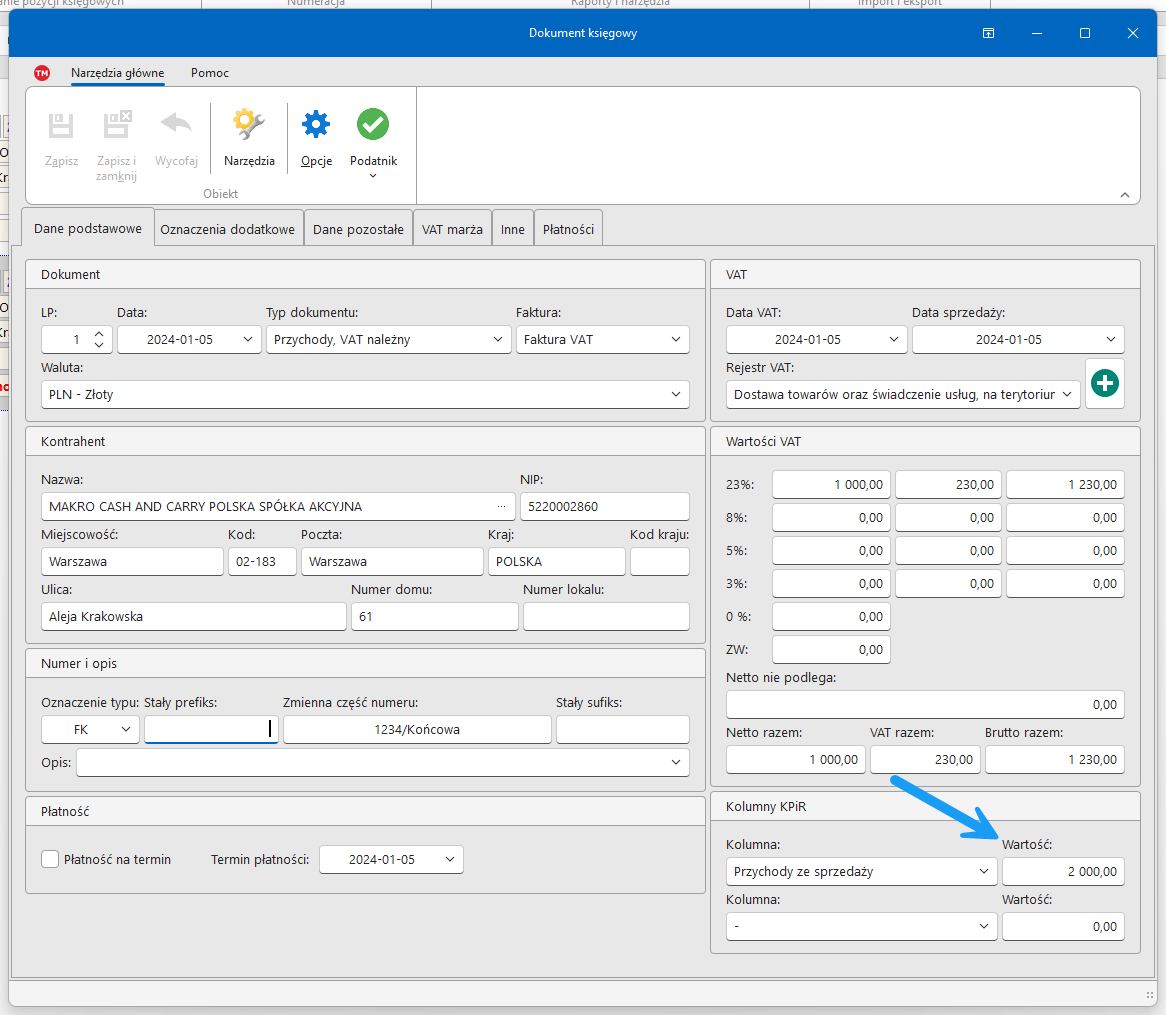Expand the Waluta currency dropdown

tap(365, 395)
